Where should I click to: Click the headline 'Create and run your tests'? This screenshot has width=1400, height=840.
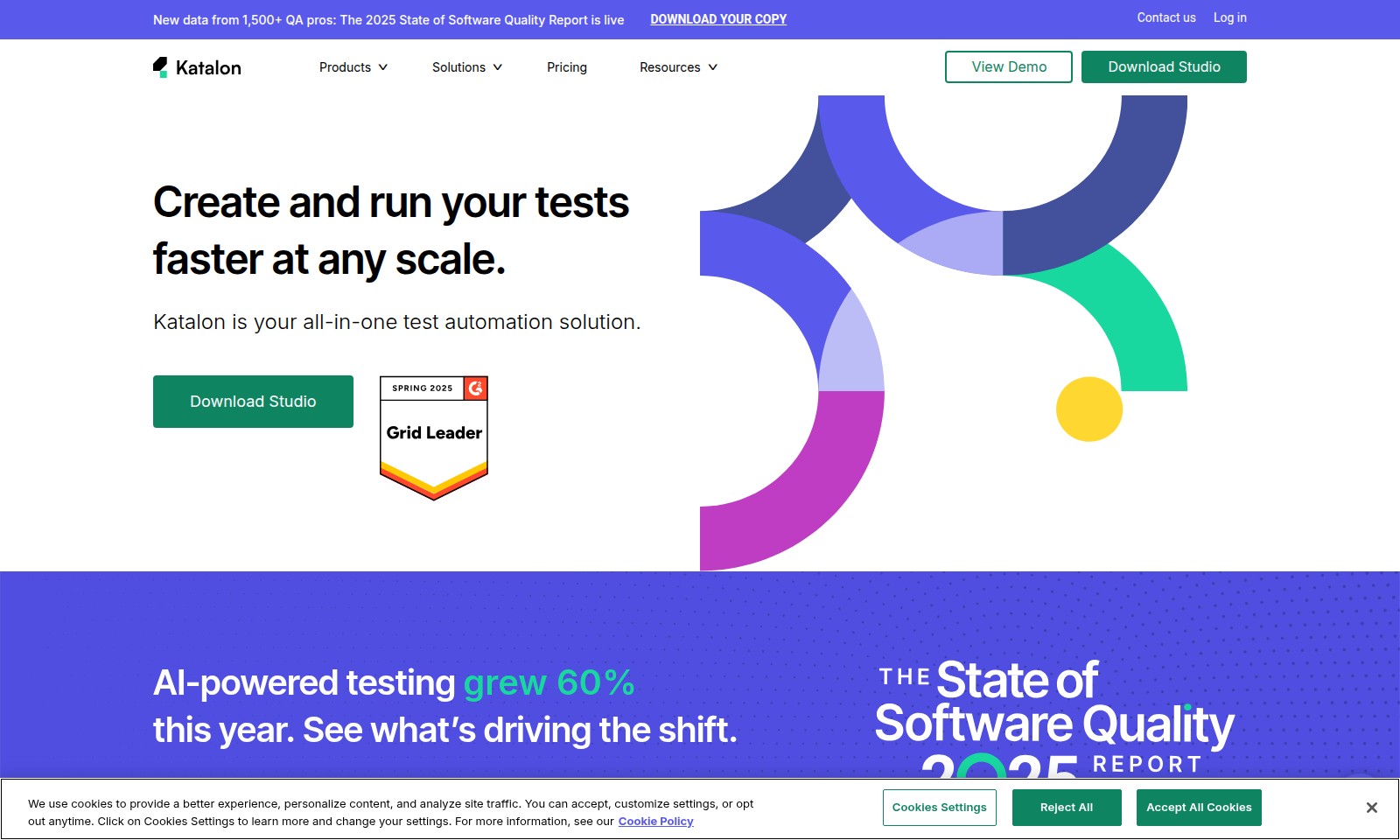pos(391,202)
